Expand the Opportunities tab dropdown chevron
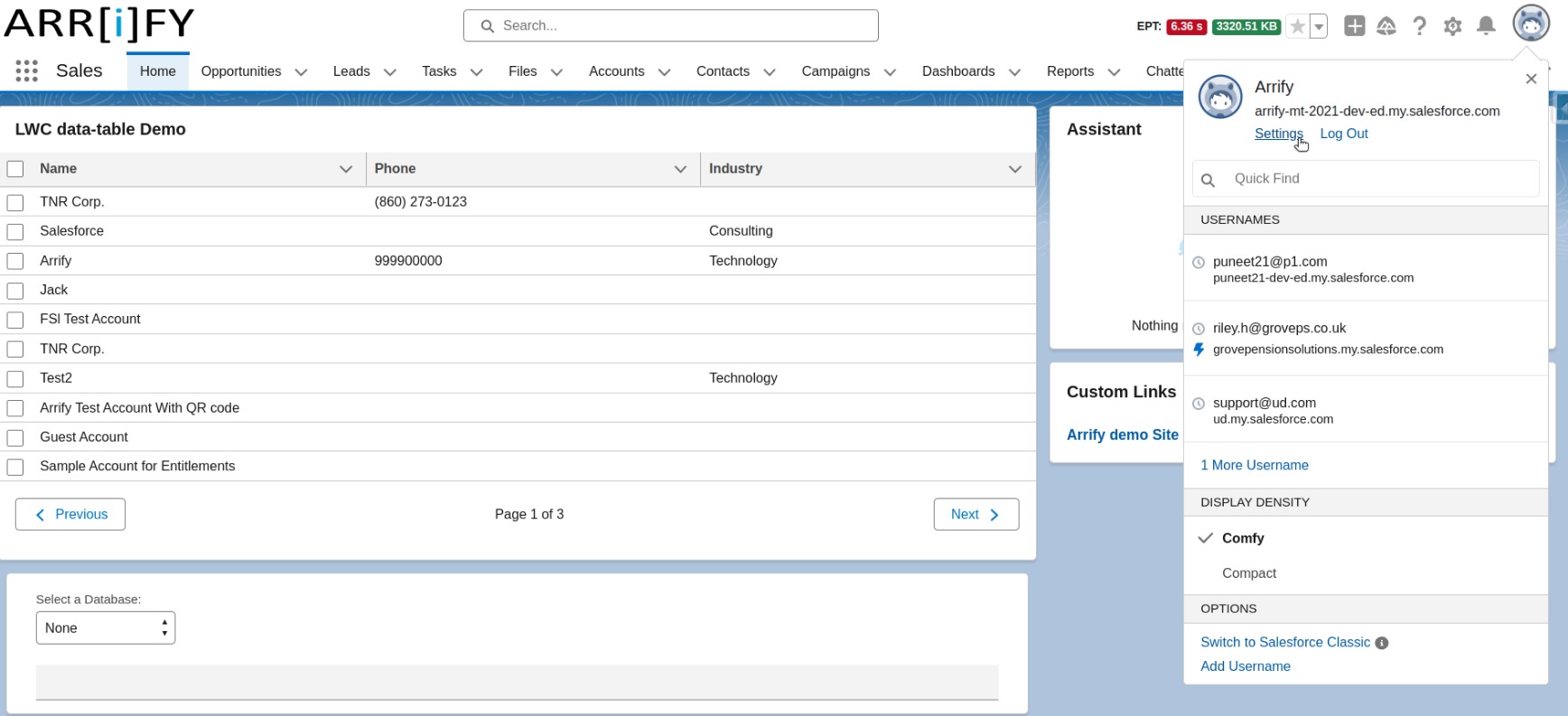The height and width of the screenshot is (716, 1568). point(302,72)
